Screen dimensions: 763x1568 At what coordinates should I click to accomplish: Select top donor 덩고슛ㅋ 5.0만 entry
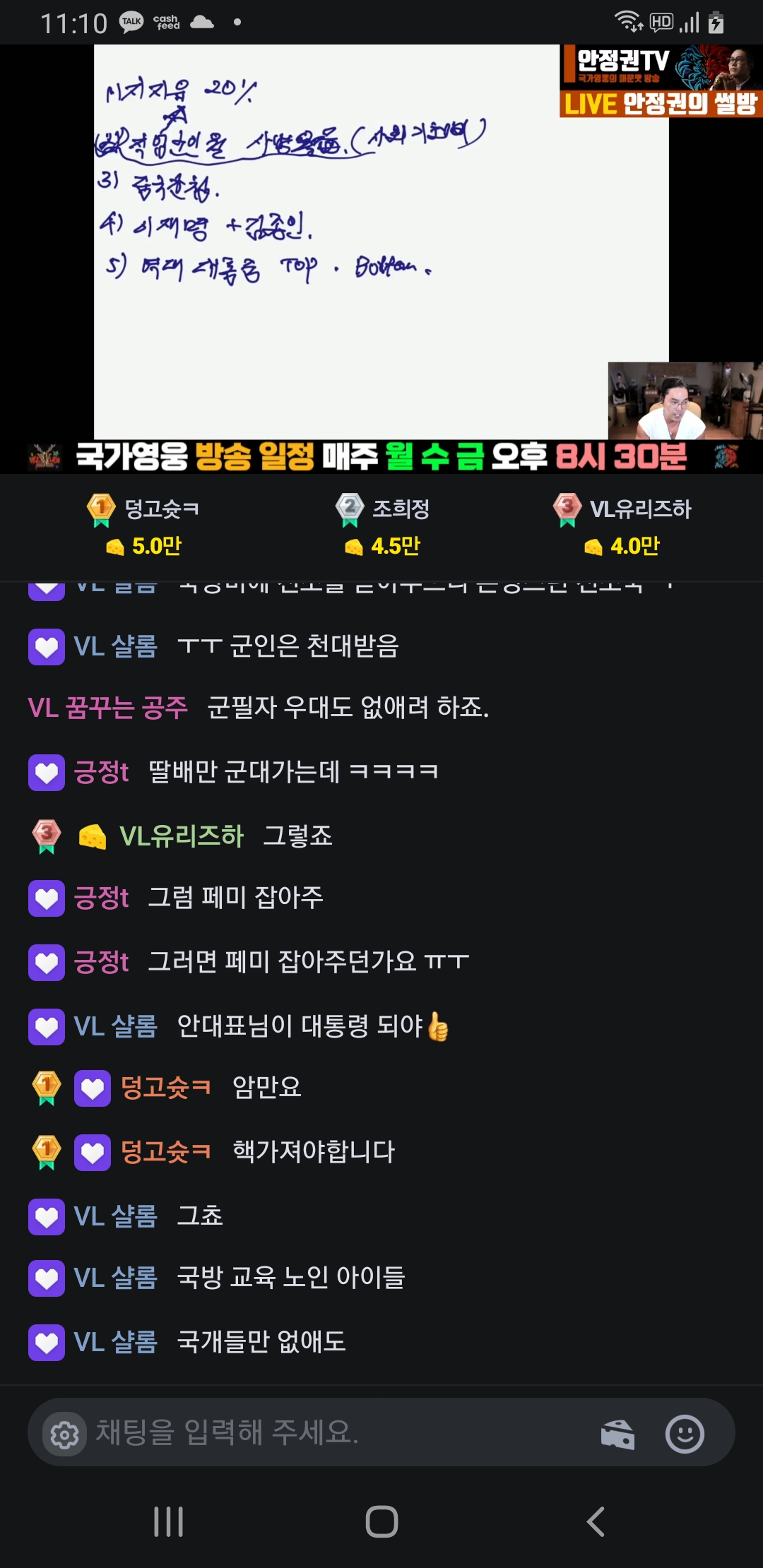tap(143, 527)
